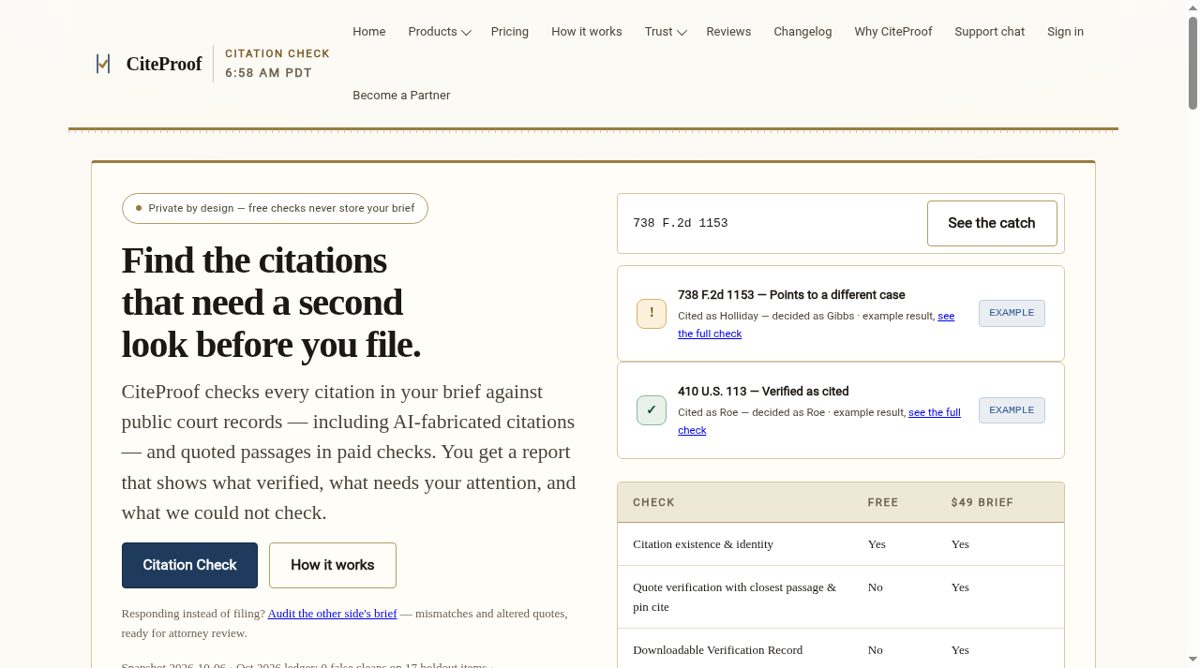The image size is (1200, 668).
Task: Open the Reviews page
Action: tap(729, 32)
